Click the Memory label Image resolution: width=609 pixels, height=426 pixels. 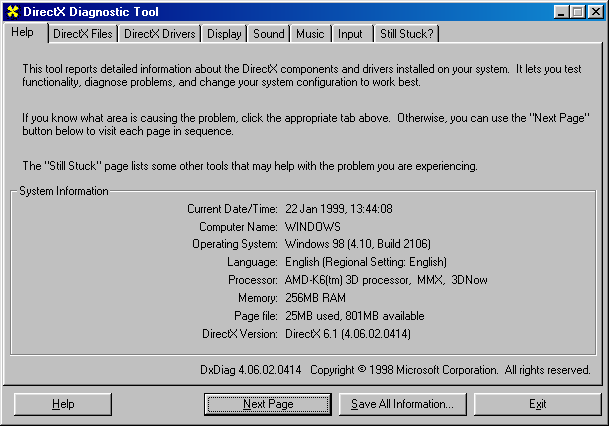click(258, 298)
